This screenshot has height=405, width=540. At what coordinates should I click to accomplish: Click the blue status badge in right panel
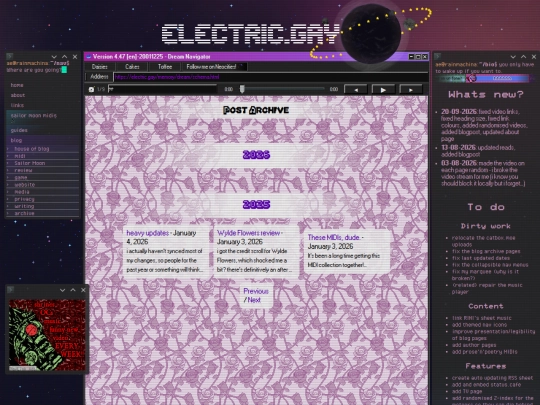(498, 78)
